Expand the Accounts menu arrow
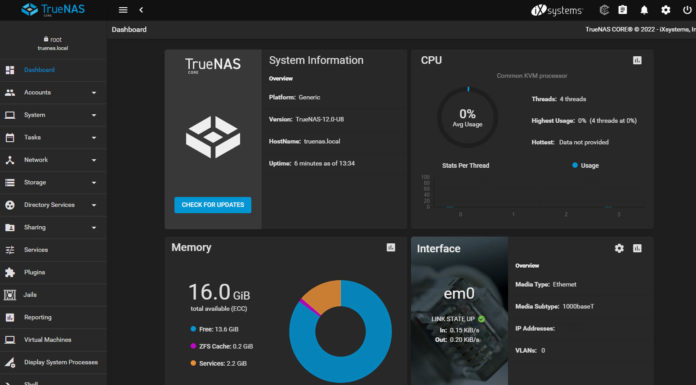The image size is (696, 385). coord(94,93)
